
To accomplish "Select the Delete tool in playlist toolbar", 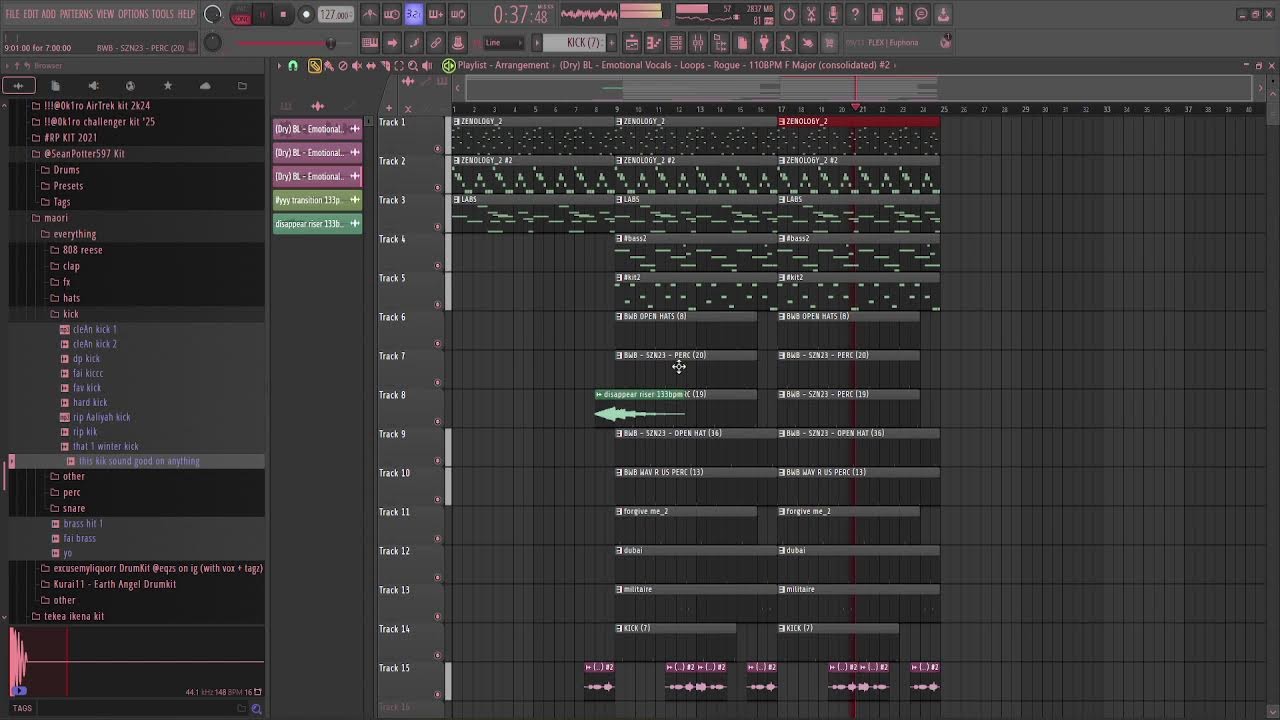I will 343,66.
